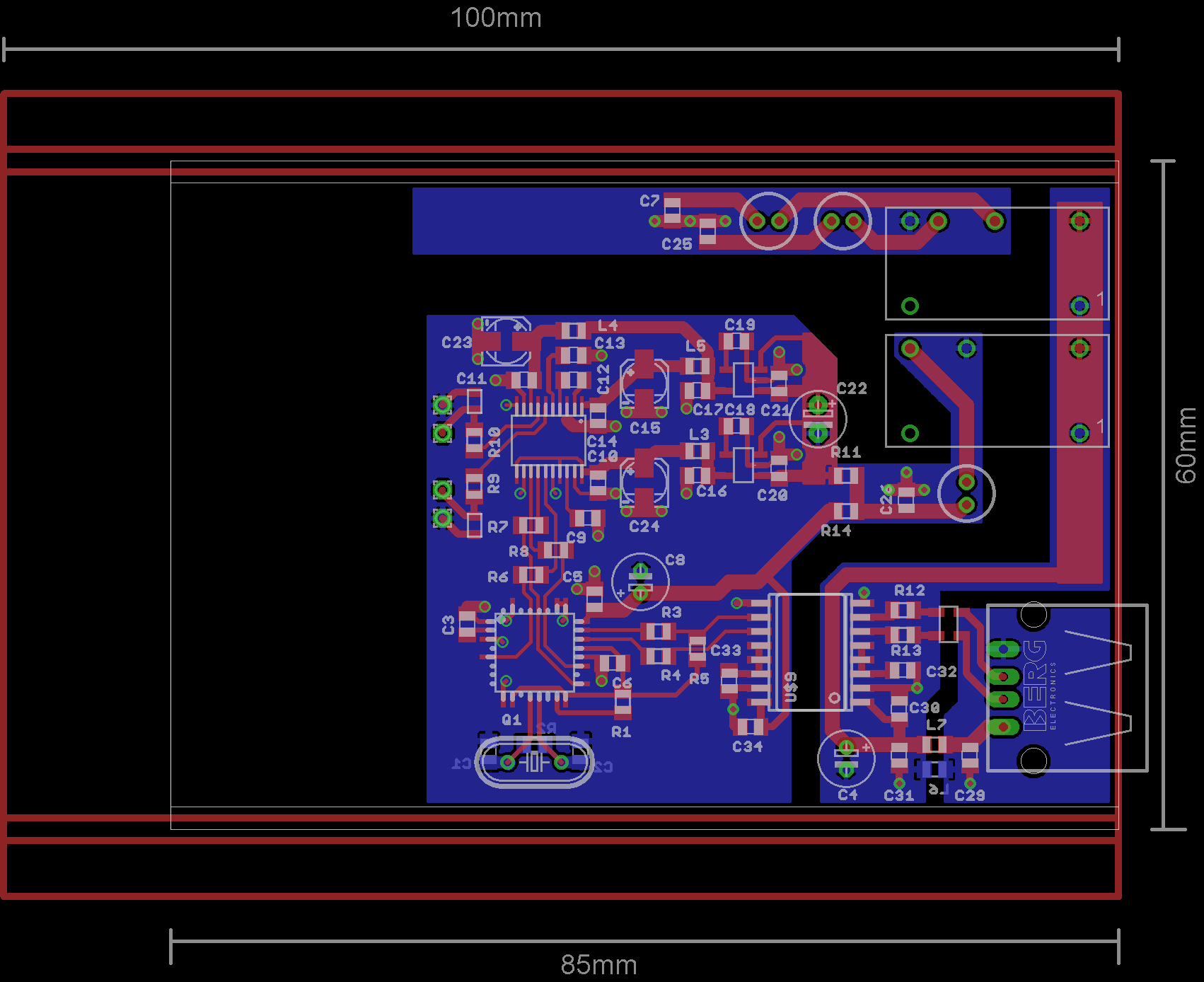Viewport: 1204px width, 982px height.
Task: Select the C19 label
Action: point(740,325)
